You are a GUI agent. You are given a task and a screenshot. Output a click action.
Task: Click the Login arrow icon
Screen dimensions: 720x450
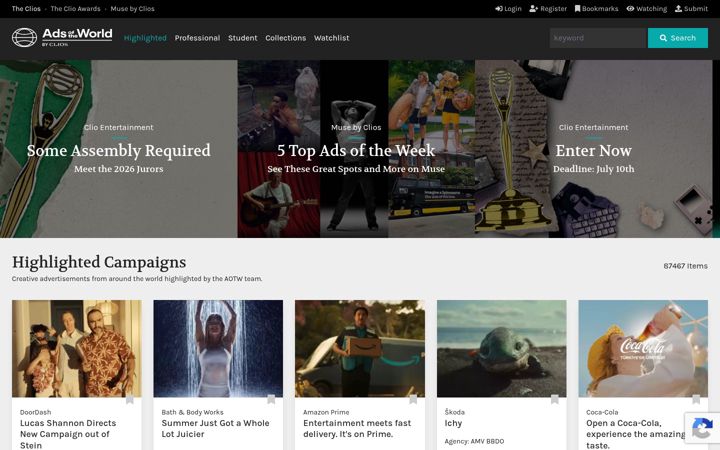[x=499, y=9]
